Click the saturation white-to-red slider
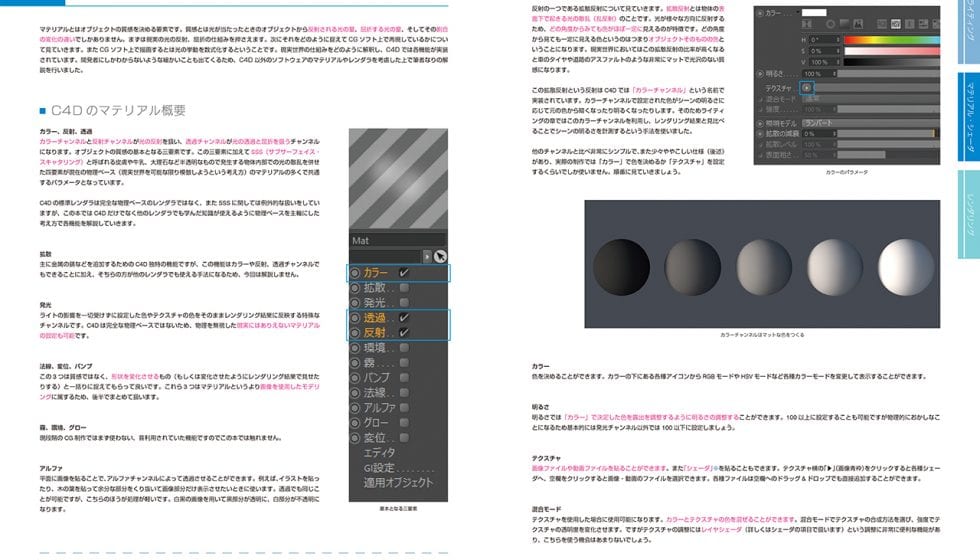This screenshot has height=560, width=980. coord(892,51)
